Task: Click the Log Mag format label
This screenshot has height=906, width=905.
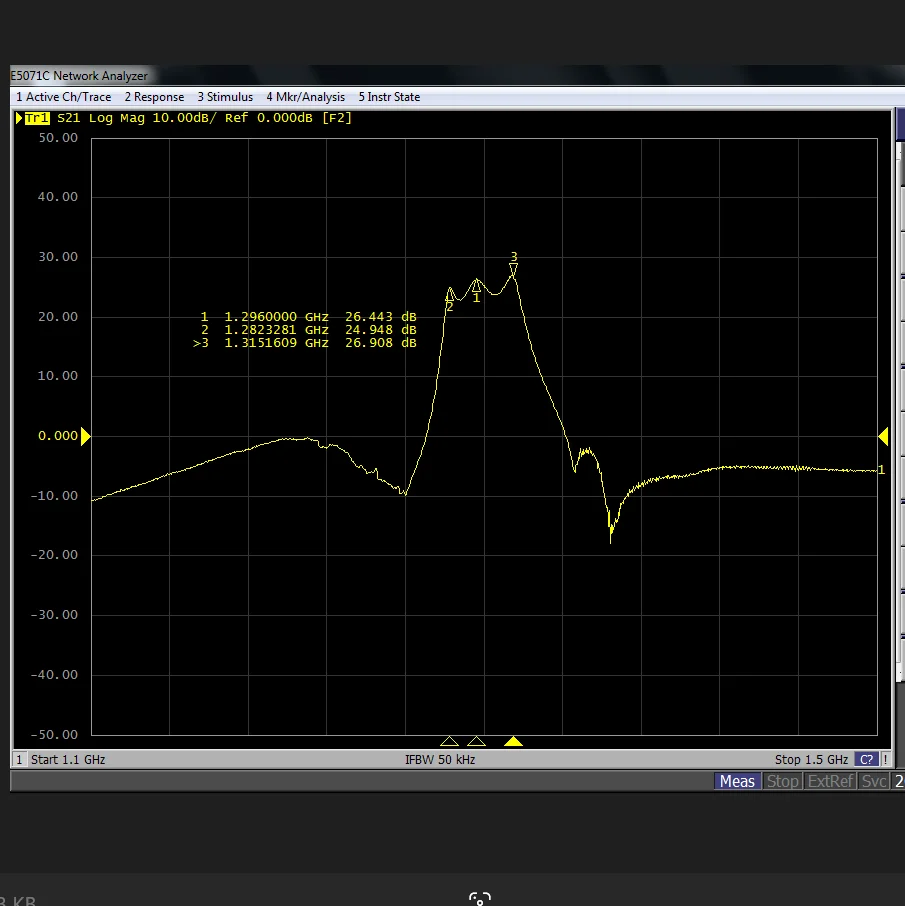Action: (117, 118)
